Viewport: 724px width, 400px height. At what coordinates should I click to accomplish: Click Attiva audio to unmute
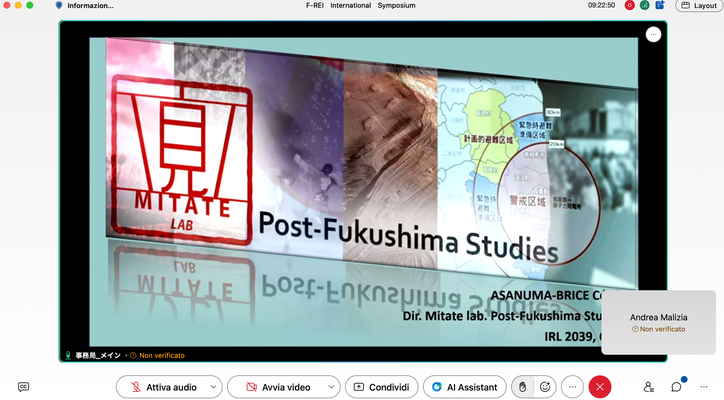point(163,387)
